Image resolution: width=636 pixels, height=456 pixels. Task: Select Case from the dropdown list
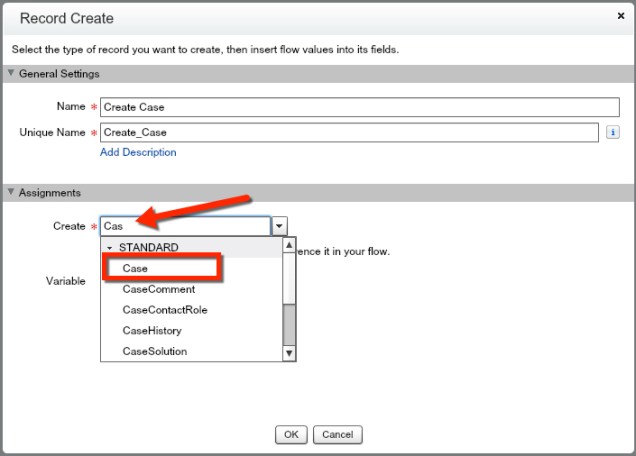click(x=136, y=268)
